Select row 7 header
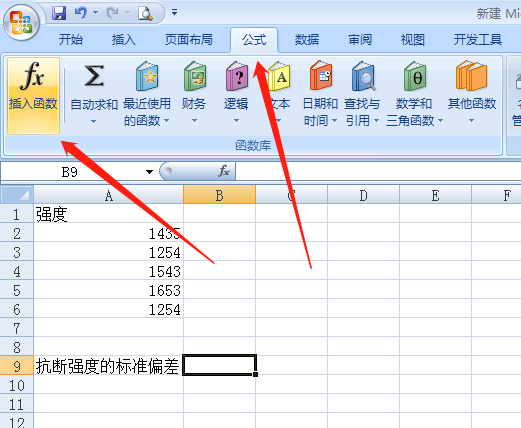 click(17, 328)
